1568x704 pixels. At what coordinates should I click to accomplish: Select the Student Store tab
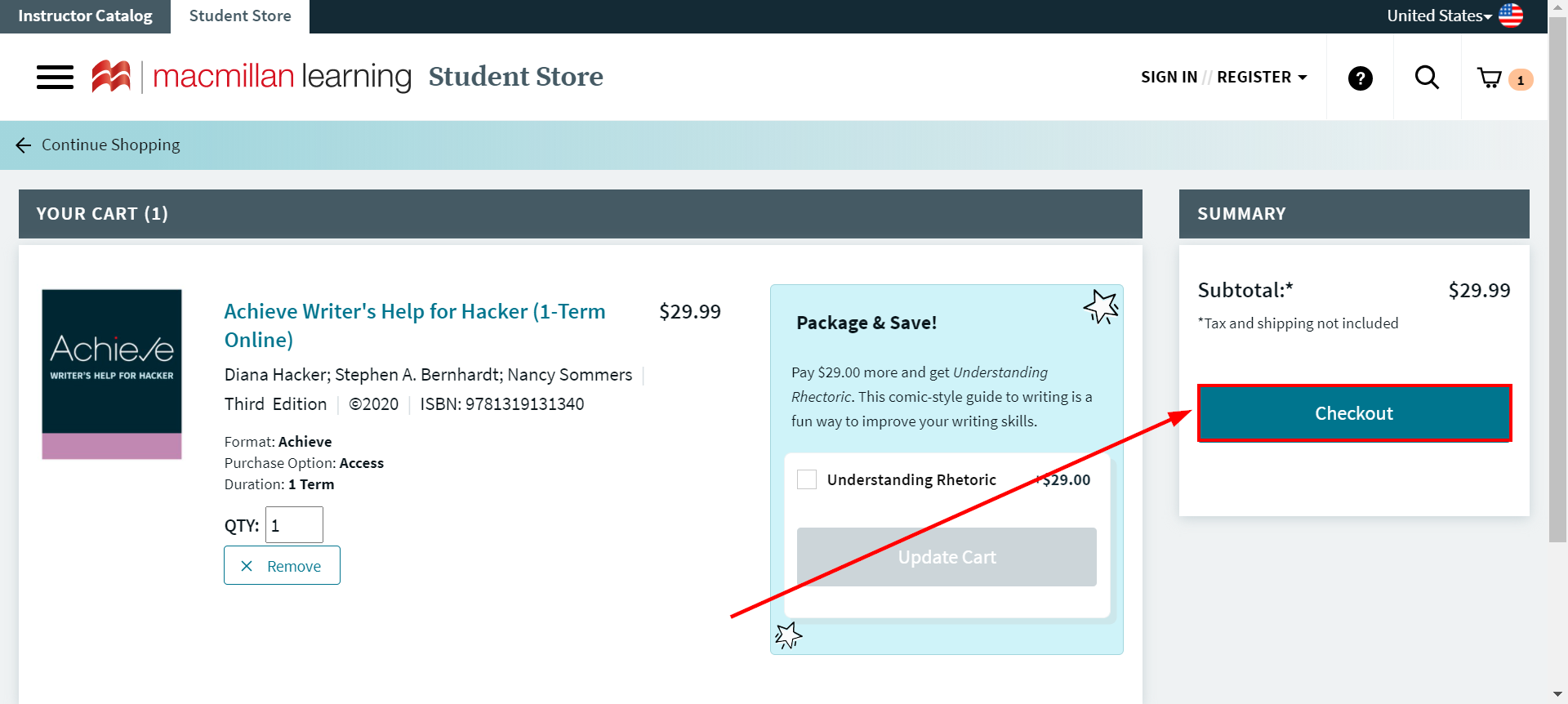coord(239,16)
